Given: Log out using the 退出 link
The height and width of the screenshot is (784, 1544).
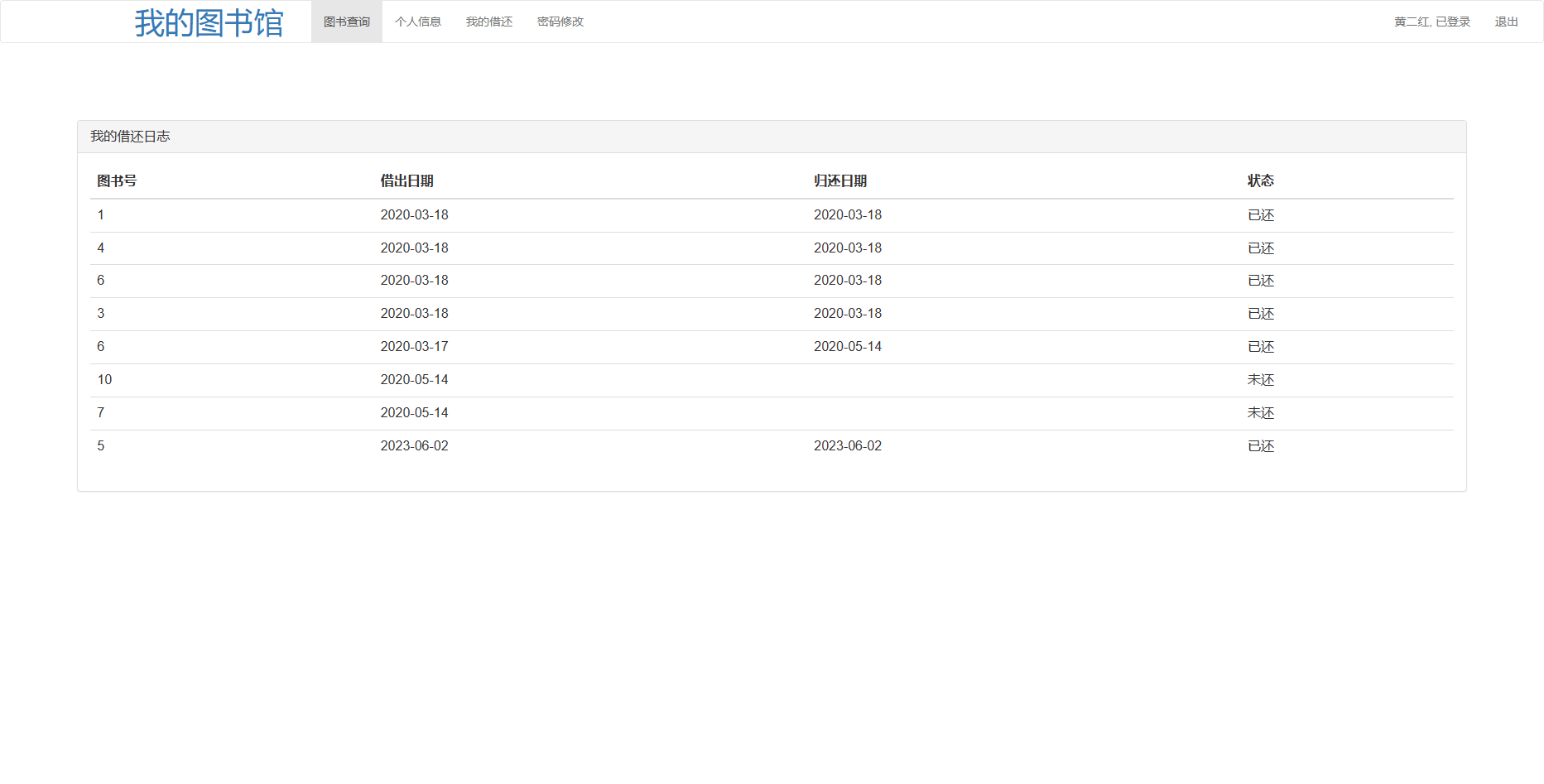Looking at the screenshot, I should pyautogui.click(x=1506, y=22).
